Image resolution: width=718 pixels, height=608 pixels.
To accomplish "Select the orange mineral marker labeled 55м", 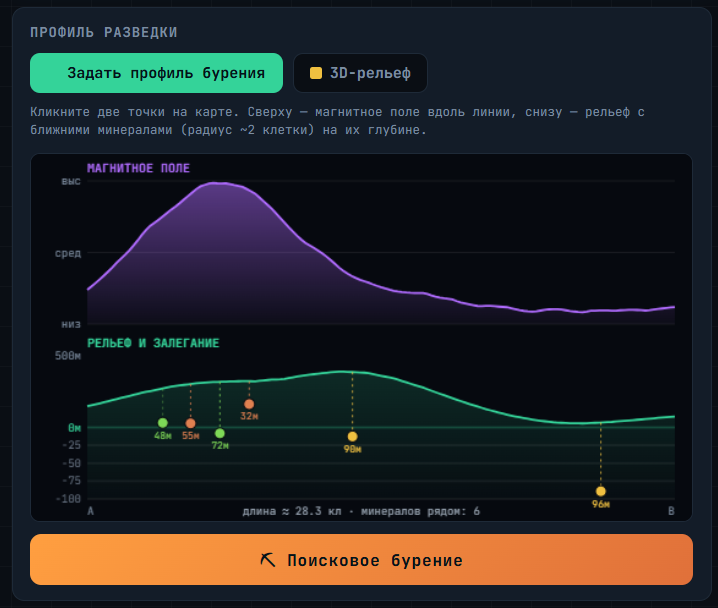I will coord(190,423).
